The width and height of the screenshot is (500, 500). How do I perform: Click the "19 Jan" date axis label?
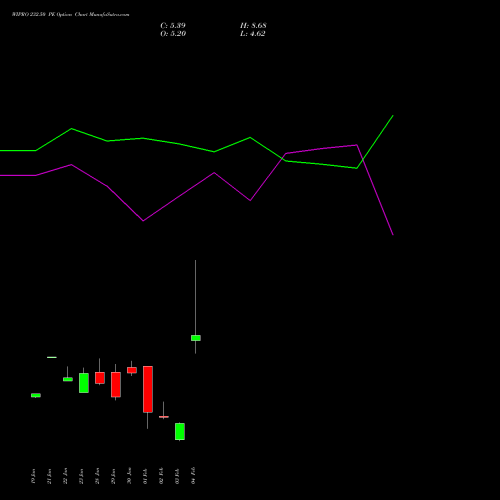click(33, 476)
